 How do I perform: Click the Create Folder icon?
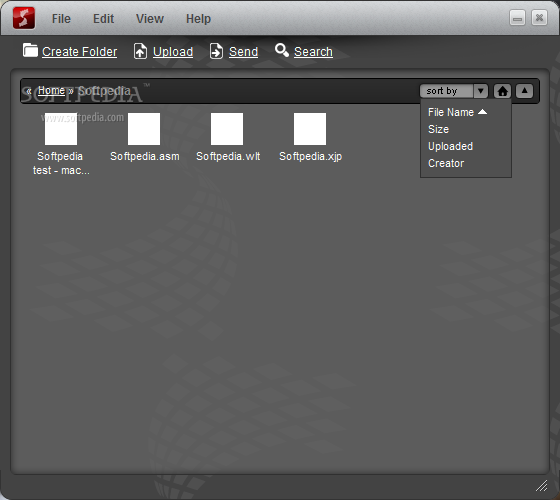click(x=30, y=50)
